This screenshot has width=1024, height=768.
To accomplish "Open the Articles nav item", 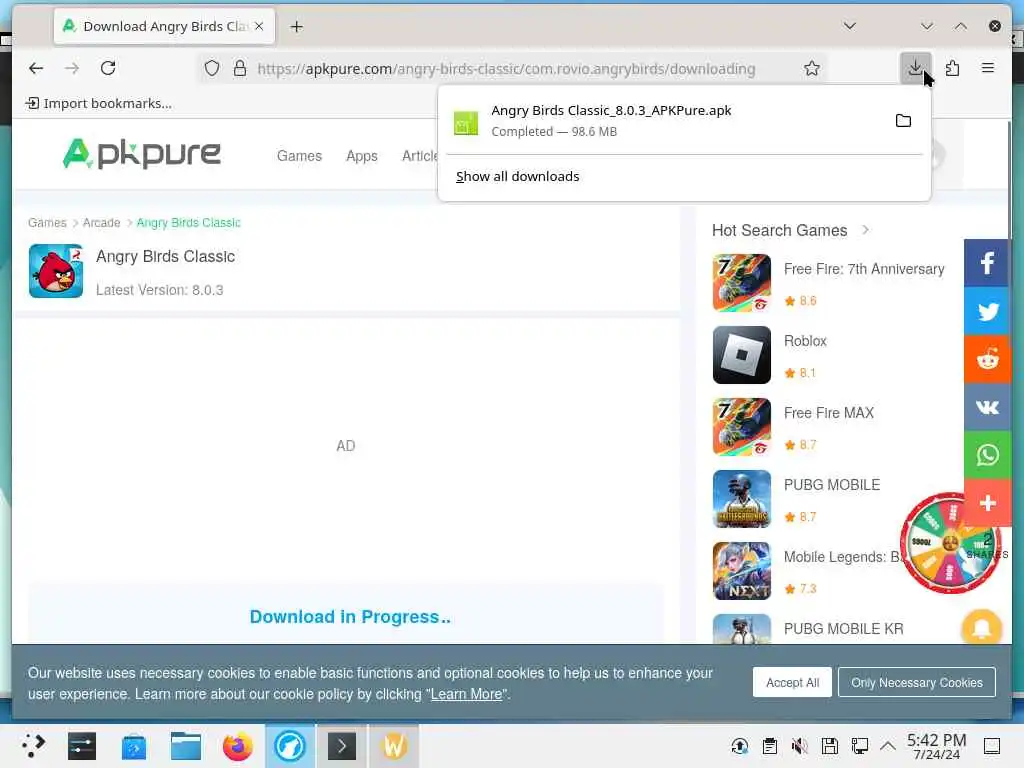I will [420, 156].
